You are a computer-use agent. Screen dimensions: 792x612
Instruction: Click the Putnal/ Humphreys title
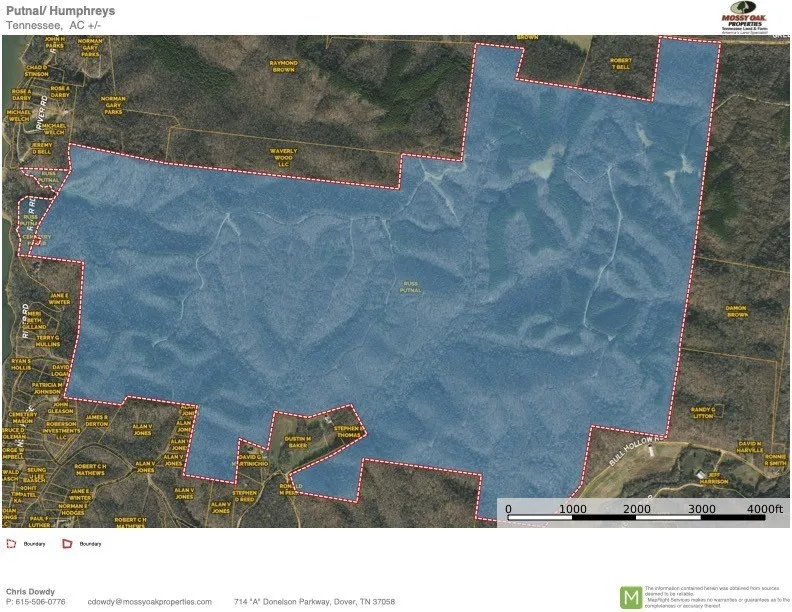pos(61,11)
